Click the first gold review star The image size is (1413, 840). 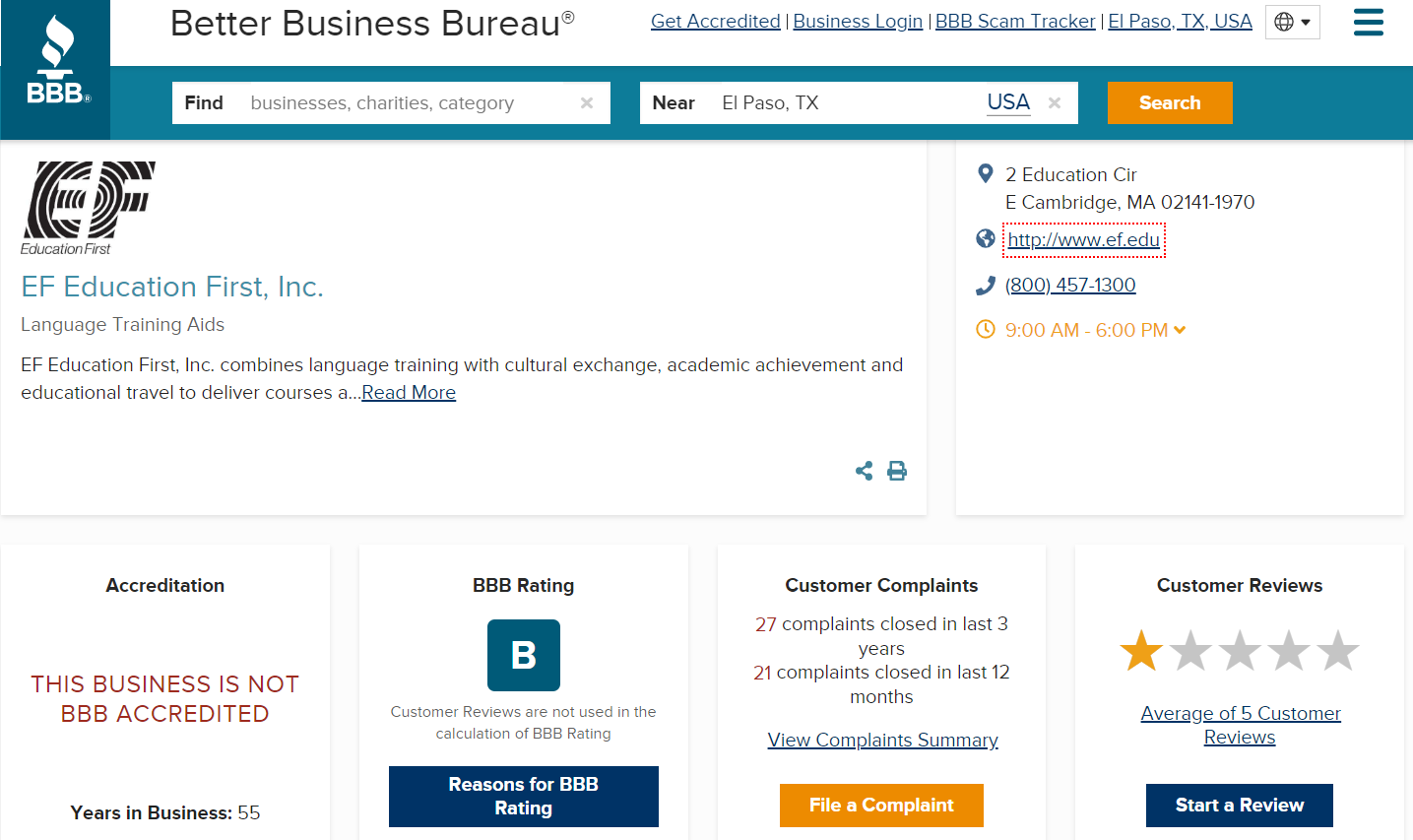click(1141, 651)
